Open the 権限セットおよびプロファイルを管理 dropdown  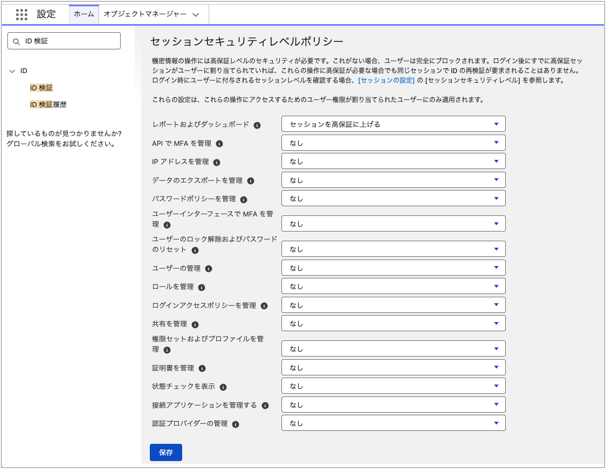point(393,349)
